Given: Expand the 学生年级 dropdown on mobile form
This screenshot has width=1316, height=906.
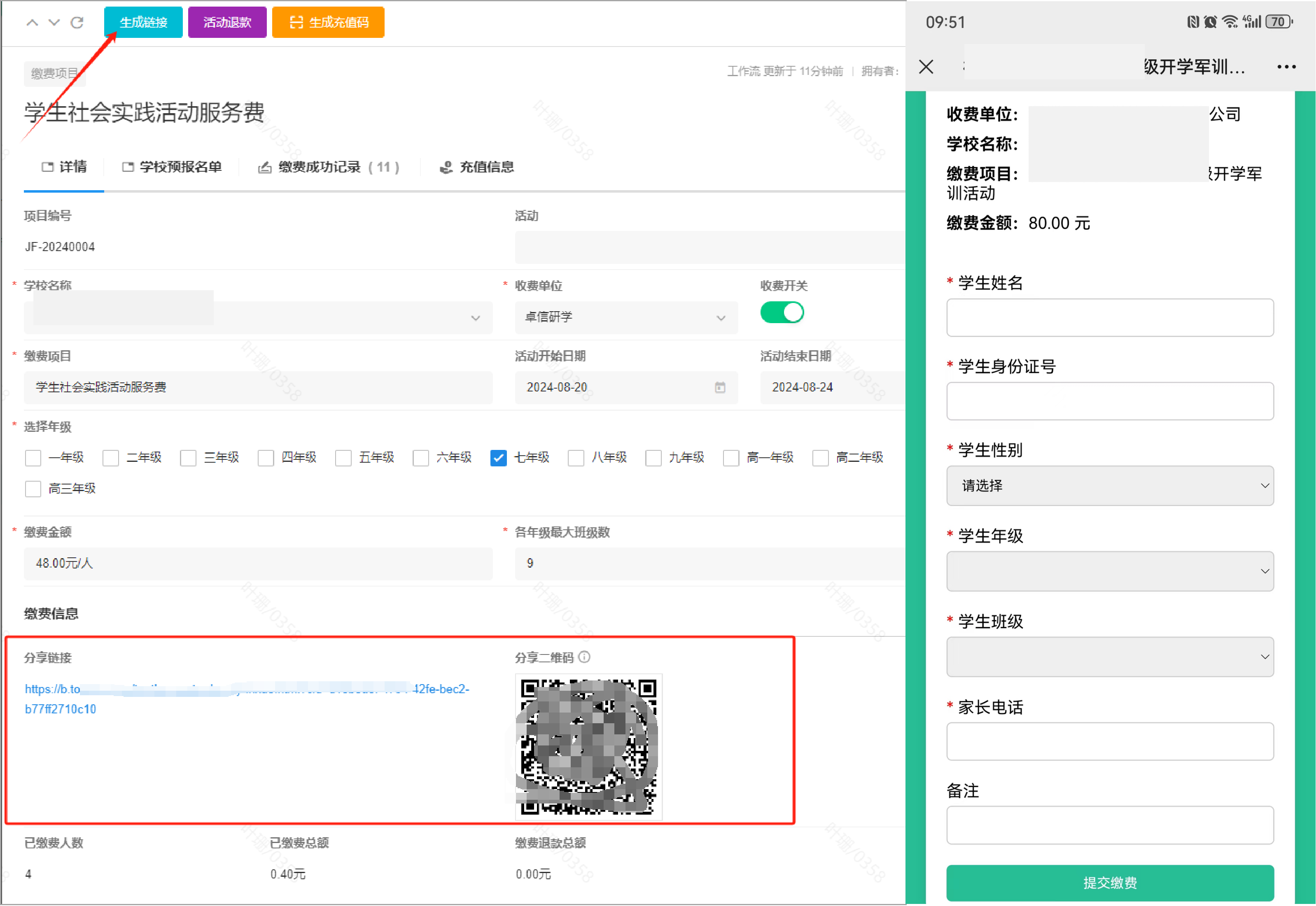Looking at the screenshot, I should coord(1109,571).
